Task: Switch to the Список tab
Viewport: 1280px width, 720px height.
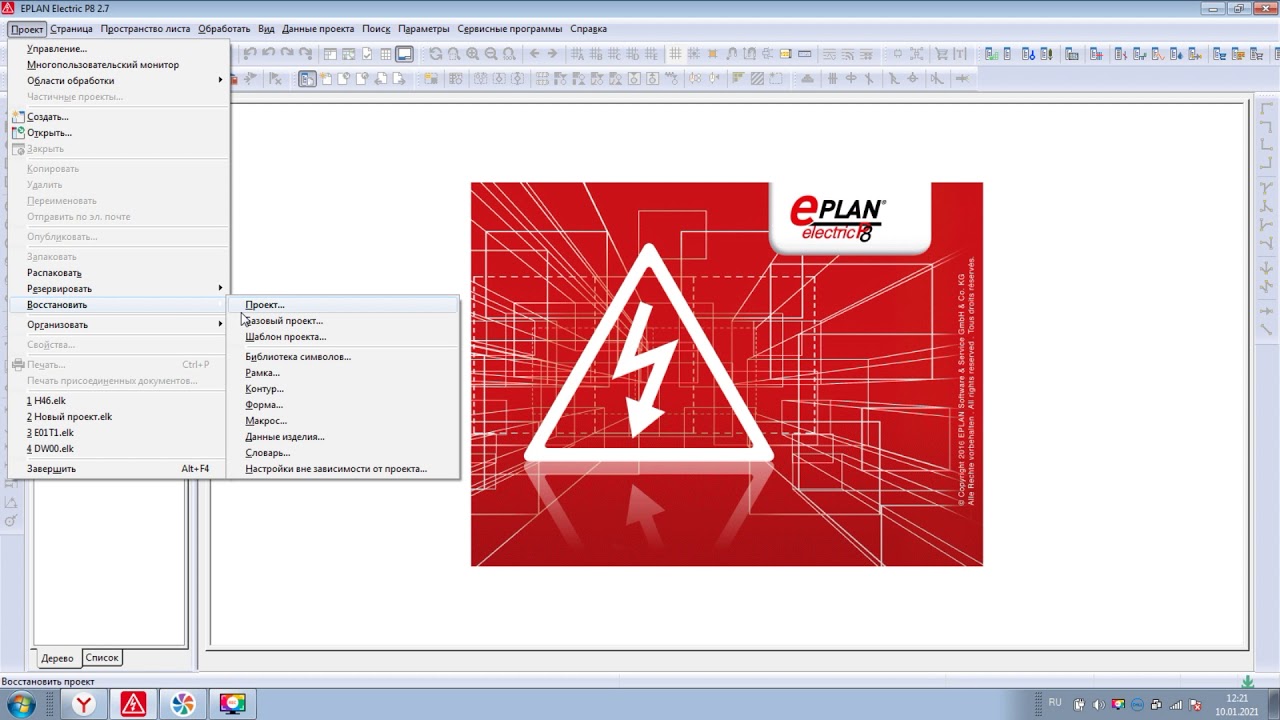Action: 102,658
